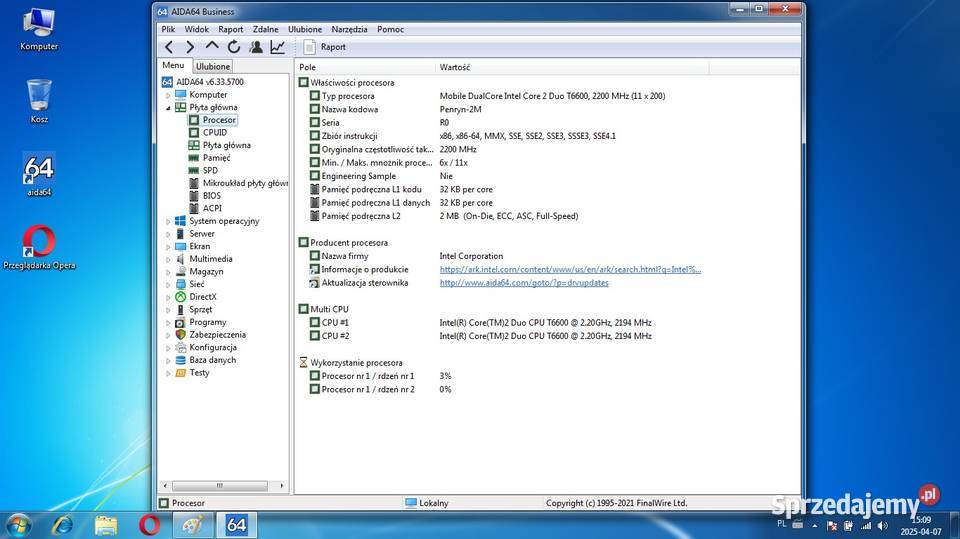960x539 pixels.
Task: Click the Zabezpieczenia shield icon
Action: (180, 334)
